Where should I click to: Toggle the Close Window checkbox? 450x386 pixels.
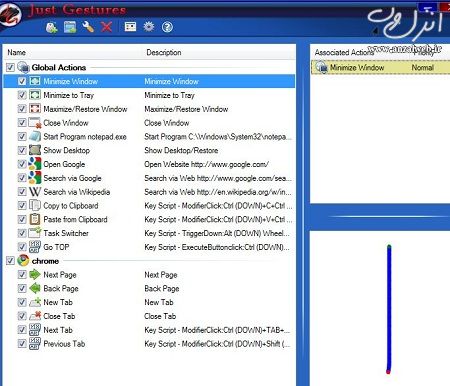pyautogui.click(x=22, y=123)
